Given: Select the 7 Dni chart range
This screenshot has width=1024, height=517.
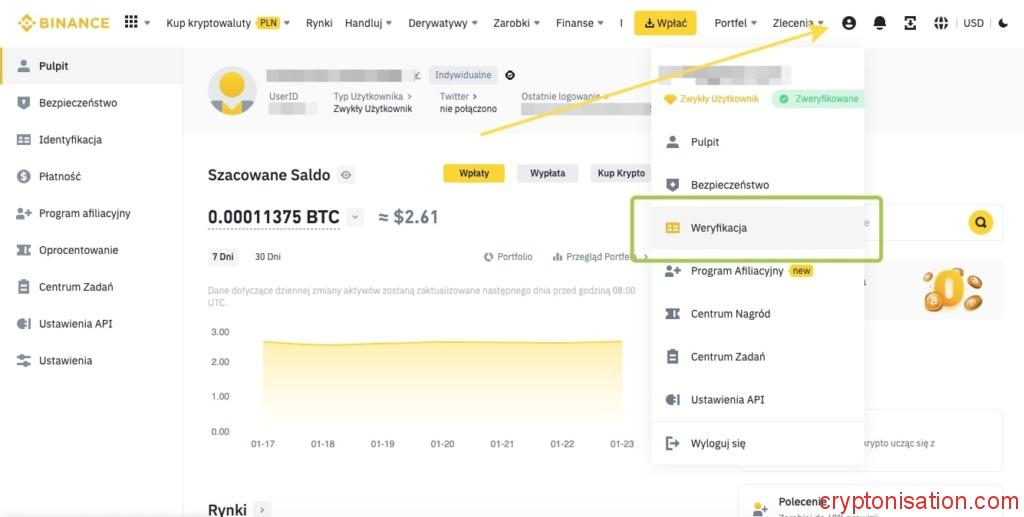Looking at the screenshot, I should [223, 257].
